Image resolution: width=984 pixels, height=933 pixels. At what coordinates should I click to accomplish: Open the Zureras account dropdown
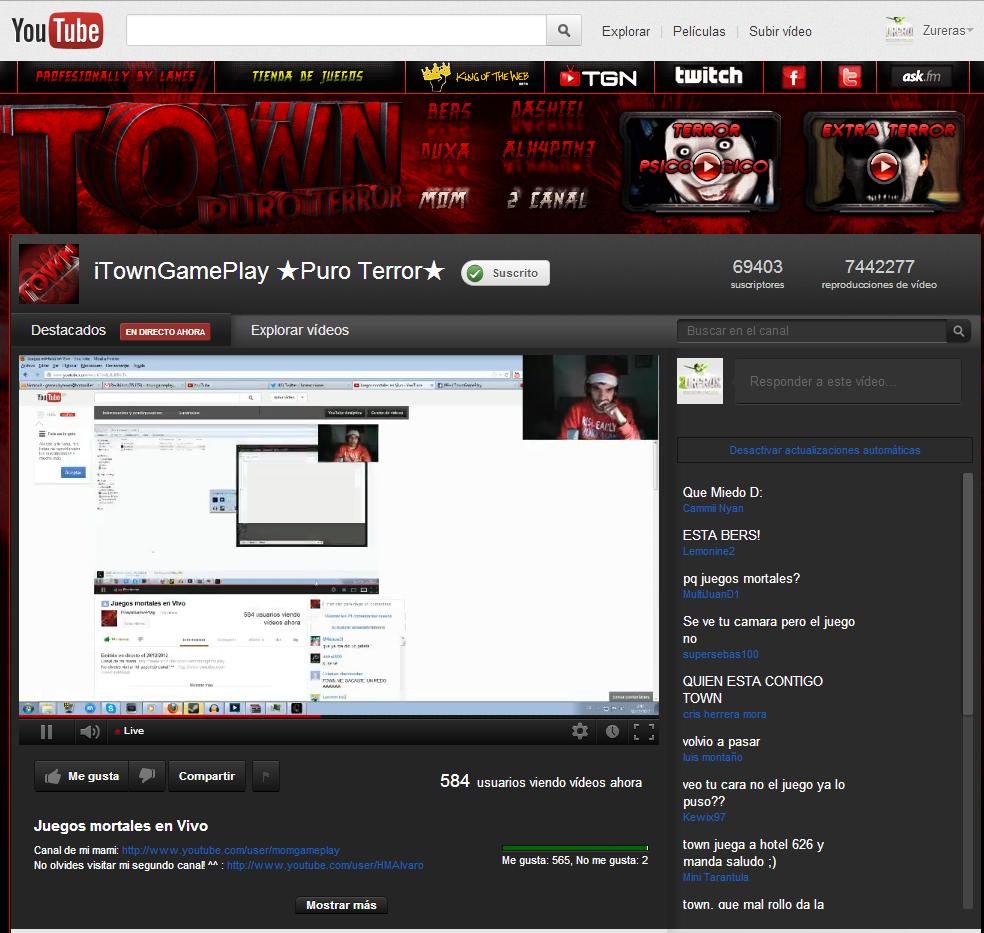[x=948, y=30]
